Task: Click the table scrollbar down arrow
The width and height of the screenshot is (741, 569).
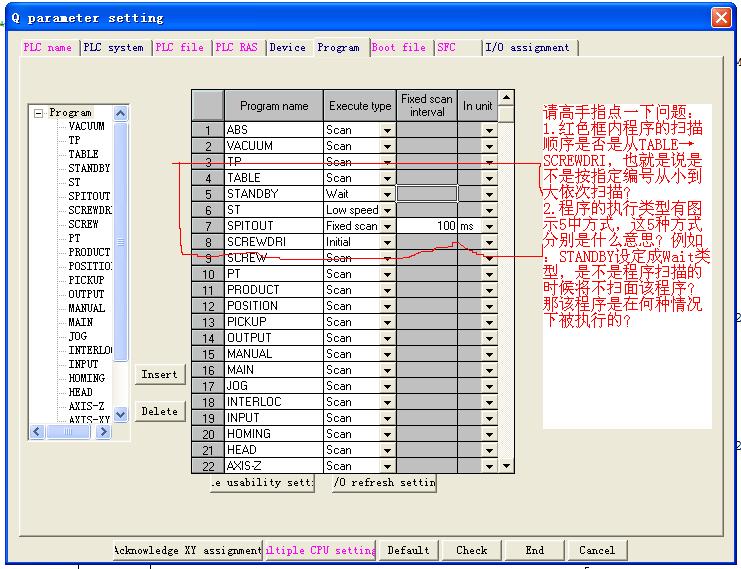Action: click(x=506, y=465)
